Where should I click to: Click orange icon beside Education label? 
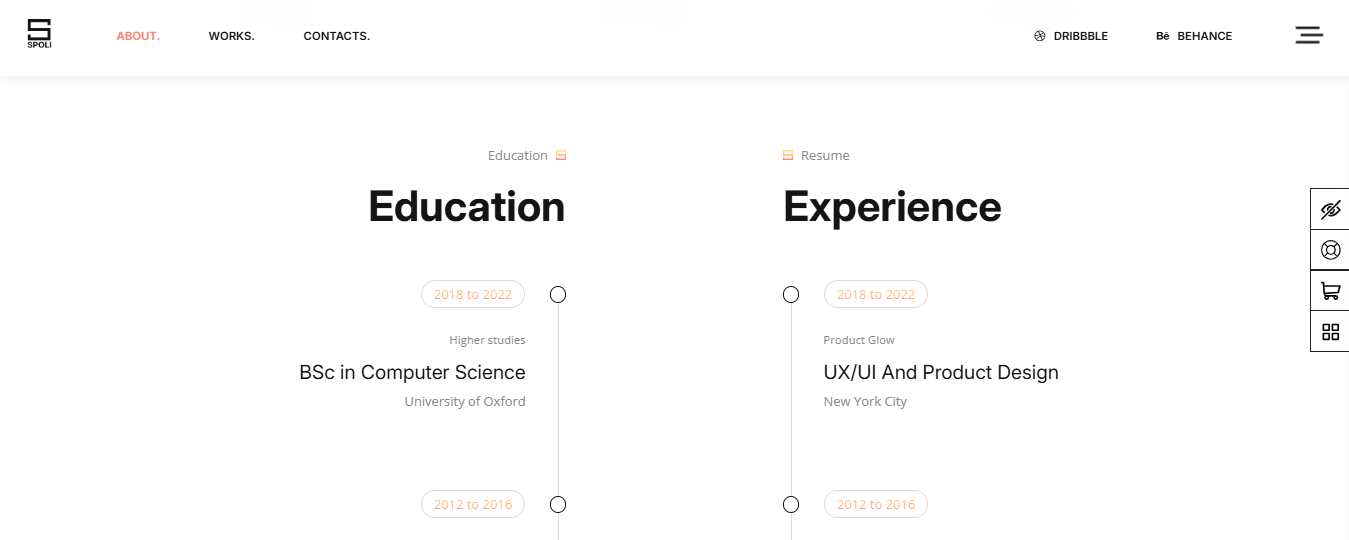[x=561, y=155]
